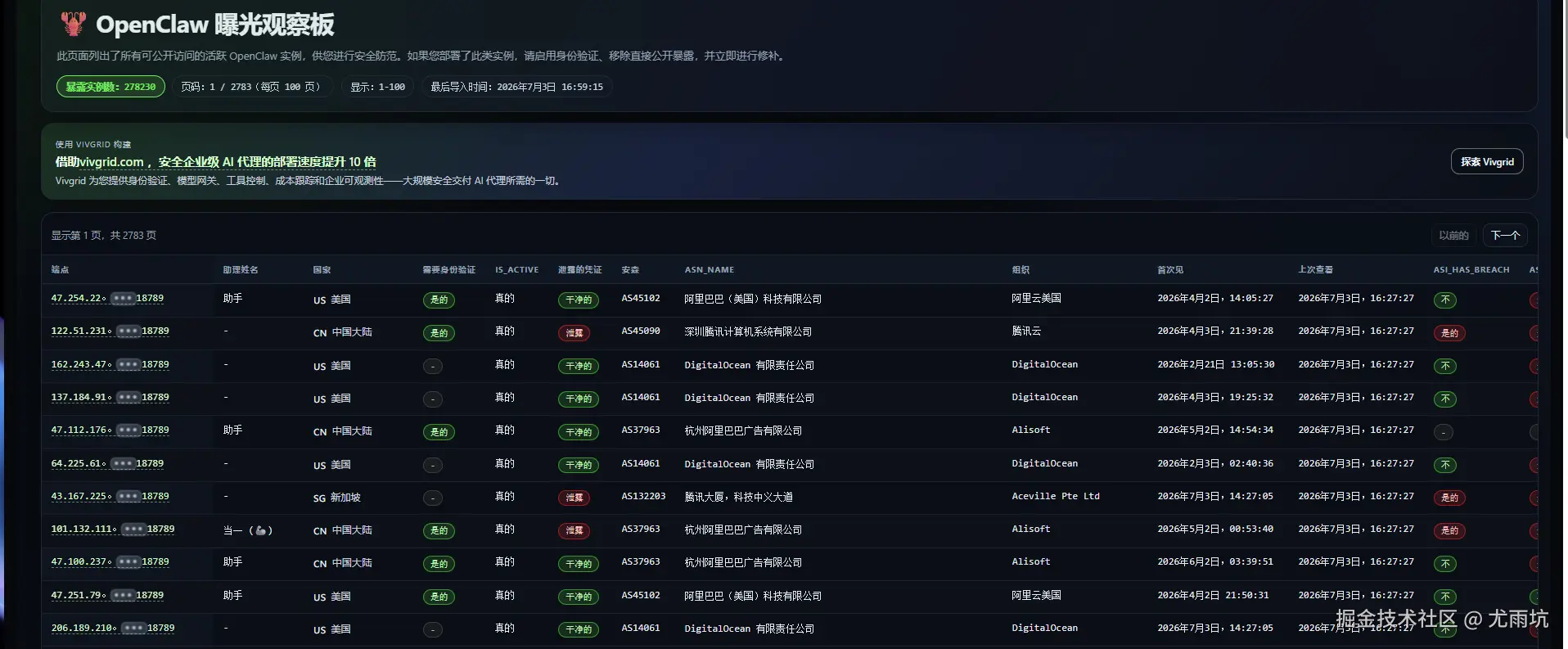Screen dimensions: 1568x649
Task: Click the OpenClaw lobster logo icon
Action: pos(74,24)
